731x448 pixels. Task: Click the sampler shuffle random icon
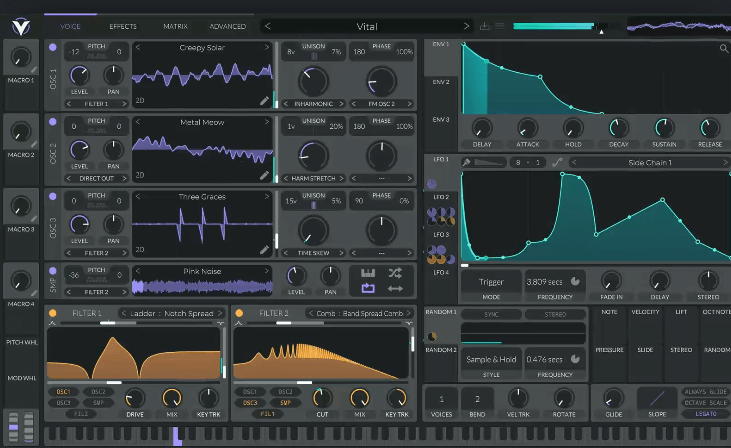(394, 273)
